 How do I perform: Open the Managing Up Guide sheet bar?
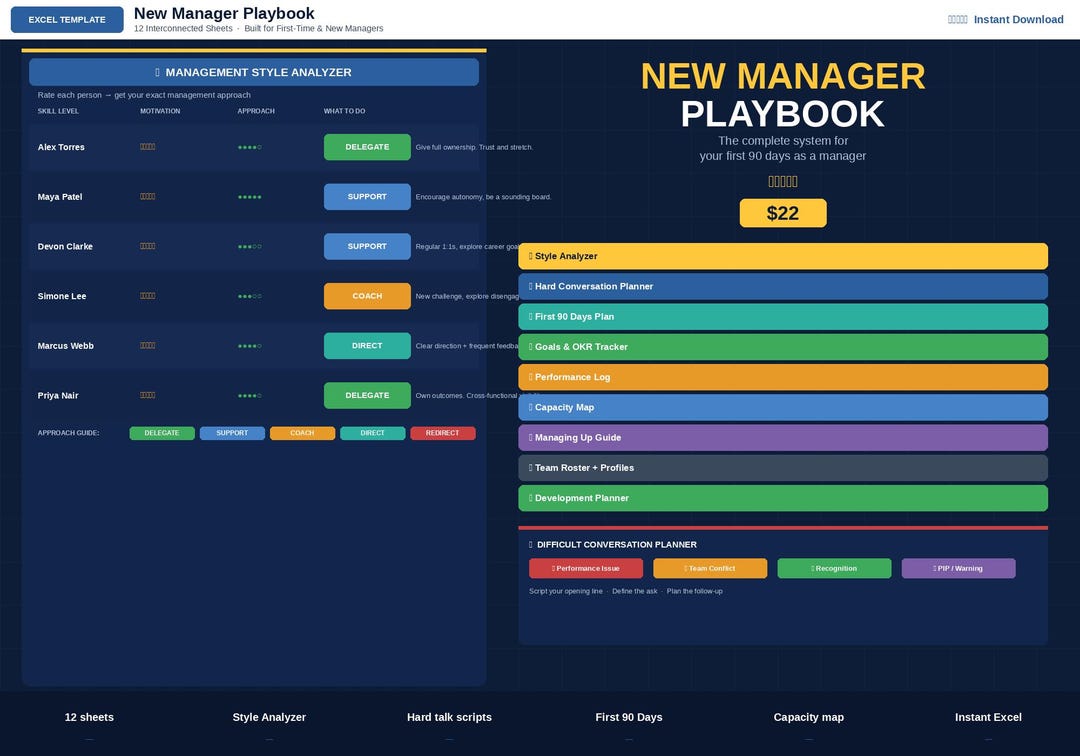783,438
